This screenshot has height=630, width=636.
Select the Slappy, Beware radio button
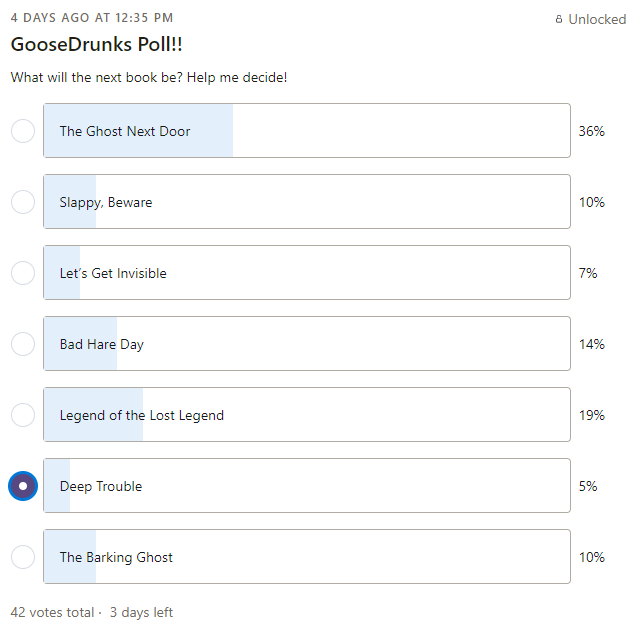[x=23, y=202]
